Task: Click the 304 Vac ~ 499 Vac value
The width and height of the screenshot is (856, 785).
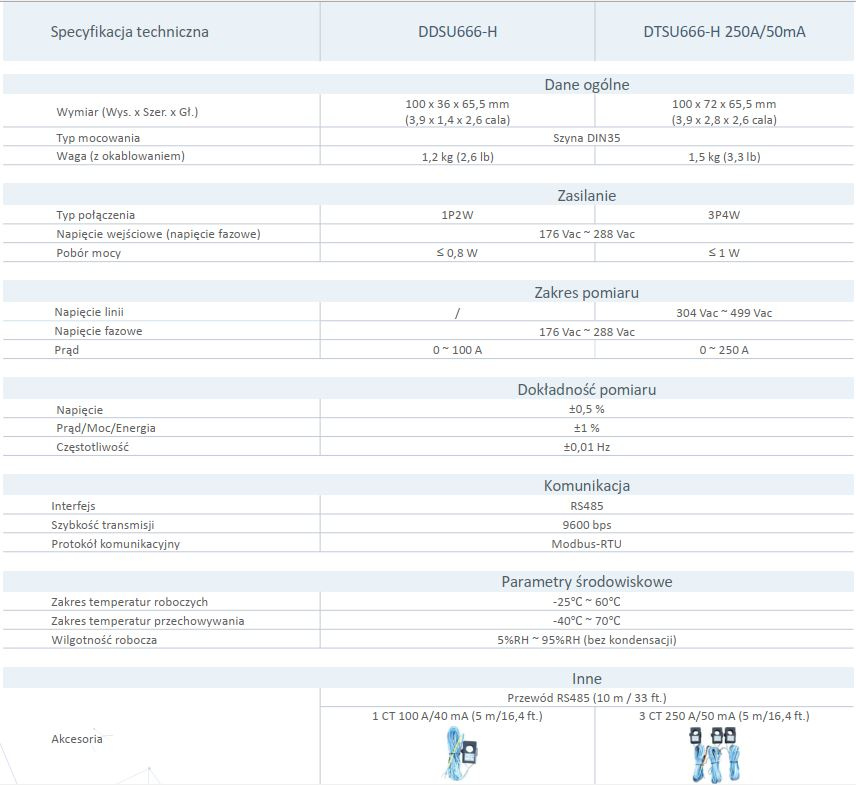Action: (724, 313)
